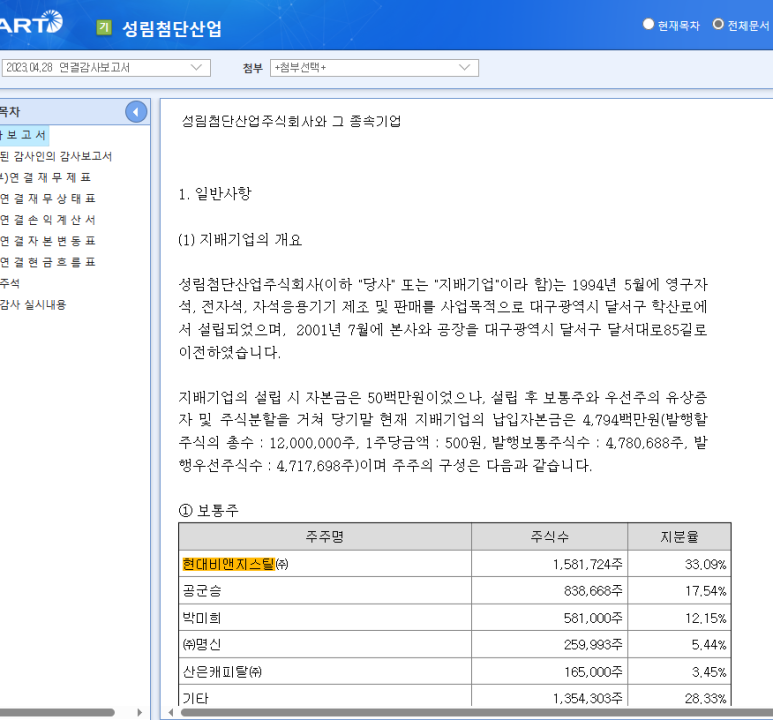The image size is (773, 720).
Task: Click the 28.33% ownership value
Action: tap(705, 698)
